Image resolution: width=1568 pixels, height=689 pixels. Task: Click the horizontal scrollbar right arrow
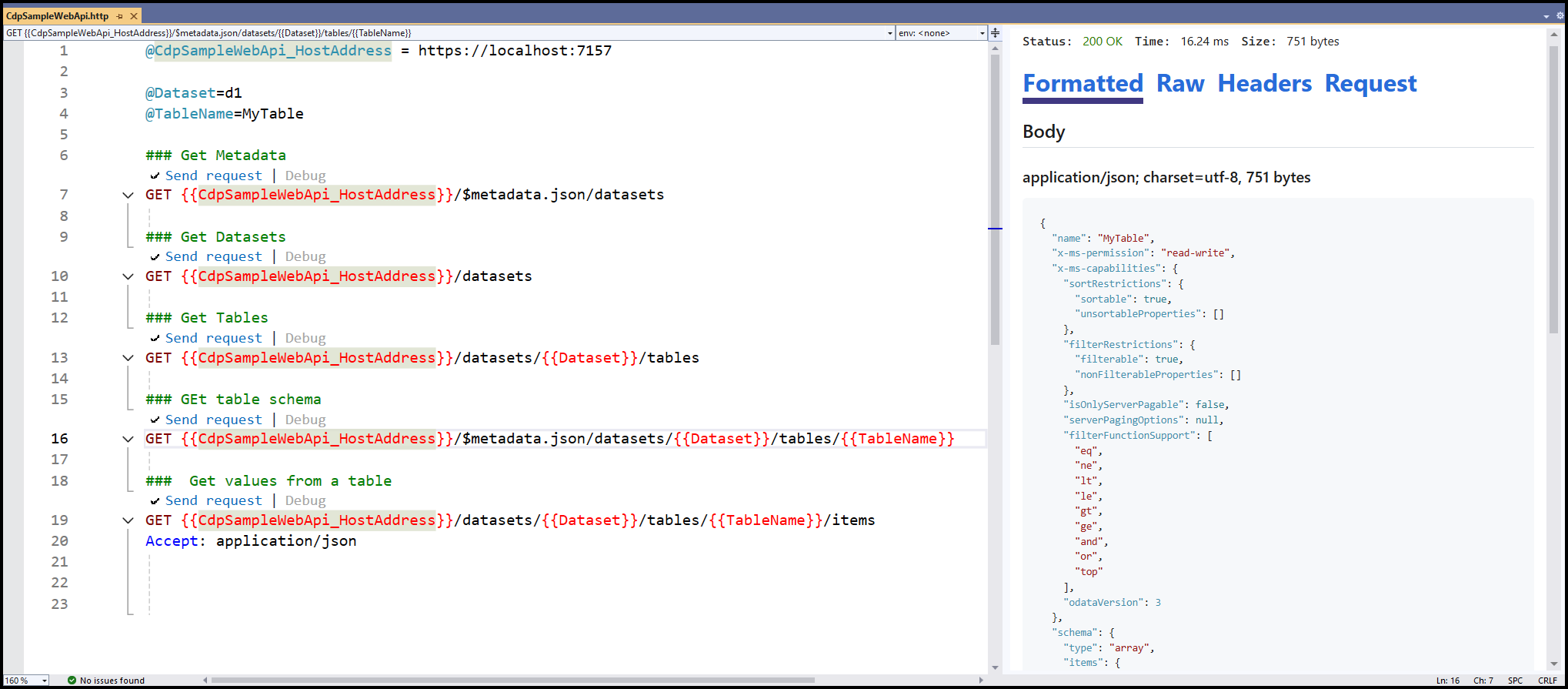[981, 681]
